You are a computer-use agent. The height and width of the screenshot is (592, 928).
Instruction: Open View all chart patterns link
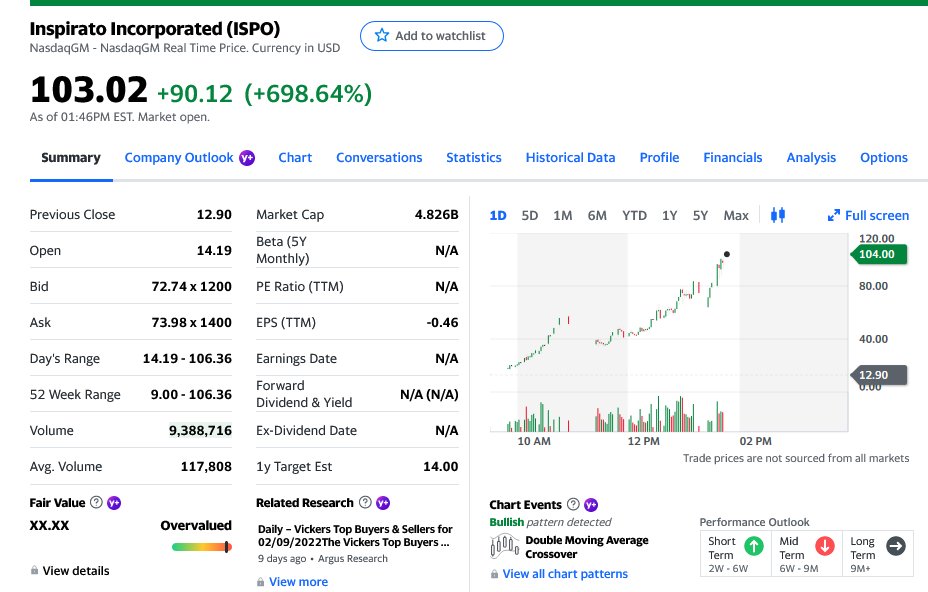tap(565, 574)
